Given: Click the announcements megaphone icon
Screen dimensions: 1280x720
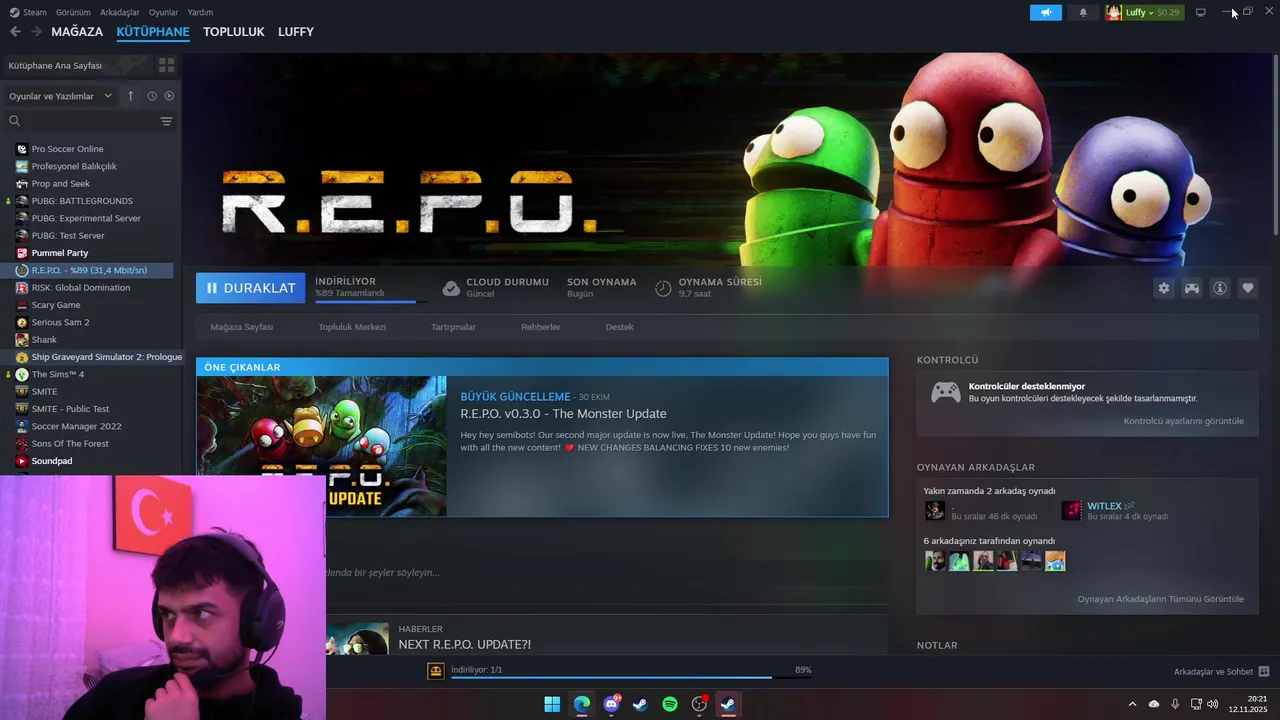Looking at the screenshot, I should [x=1046, y=13].
